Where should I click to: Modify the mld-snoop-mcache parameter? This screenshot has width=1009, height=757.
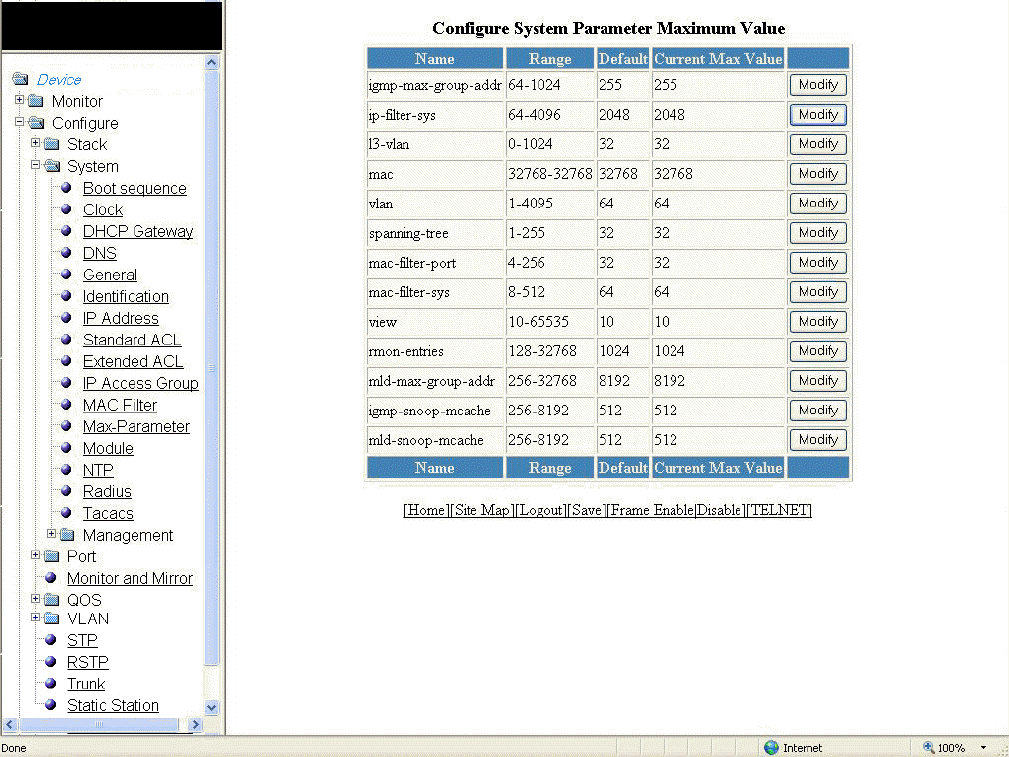point(818,440)
